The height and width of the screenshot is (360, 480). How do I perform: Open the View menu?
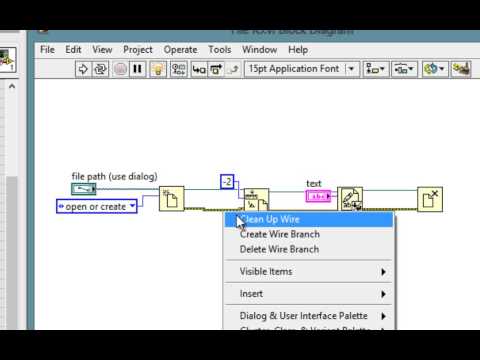tap(102, 50)
